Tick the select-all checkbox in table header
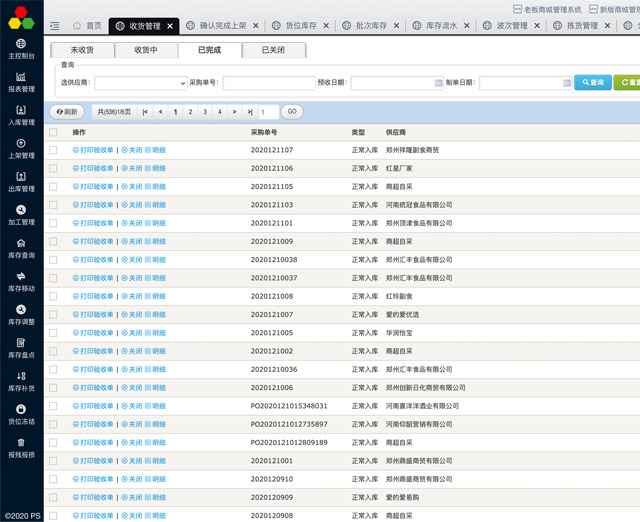This screenshot has height=522, width=640. pyautogui.click(x=53, y=132)
